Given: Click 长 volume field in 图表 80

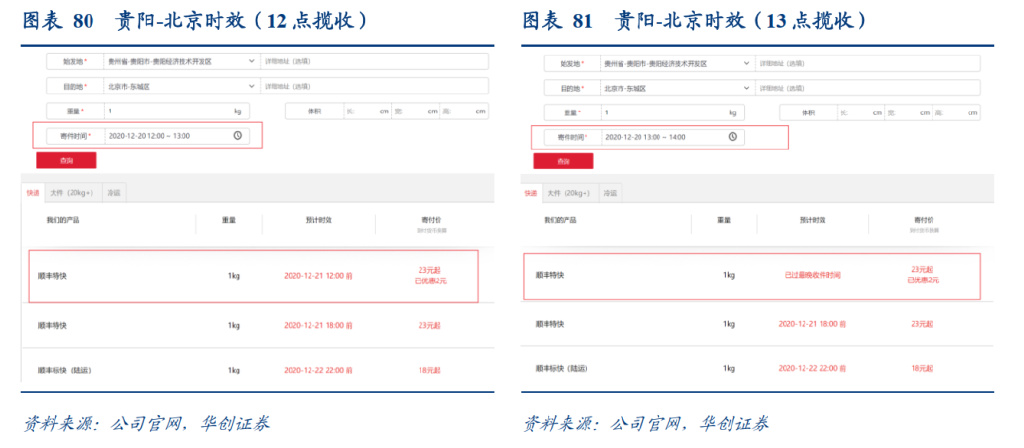Looking at the screenshot, I should 366,111.
